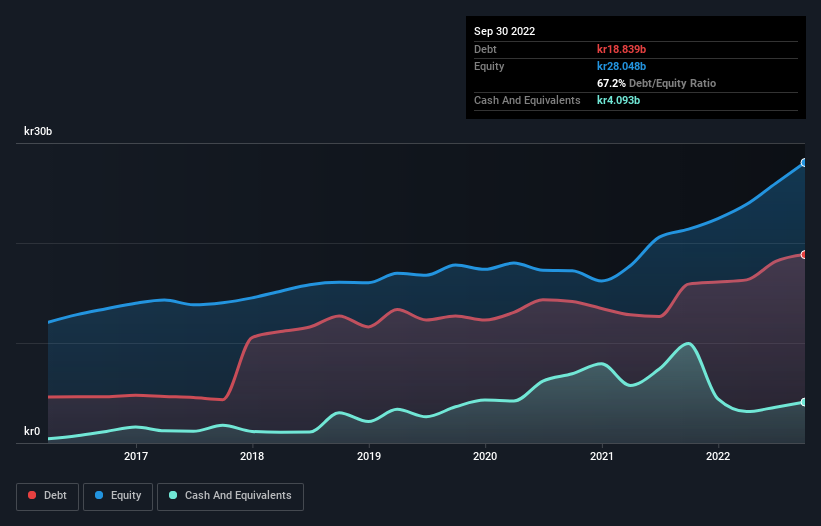The height and width of the screenshot is (526, 821).
Task: Click the 2018 x-axis label
Action: 252,456
